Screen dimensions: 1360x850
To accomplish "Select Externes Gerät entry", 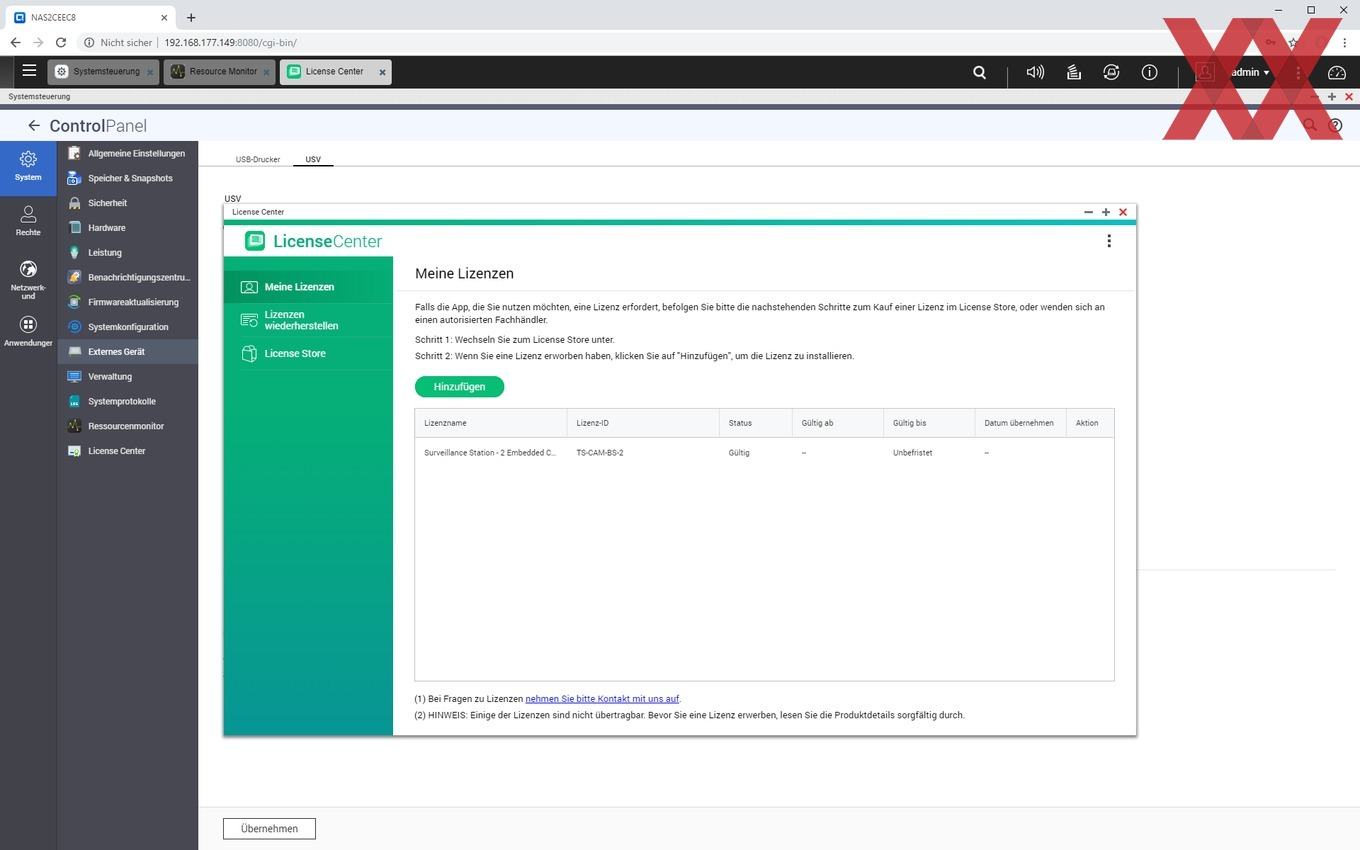I will click(x=127, y=352).
